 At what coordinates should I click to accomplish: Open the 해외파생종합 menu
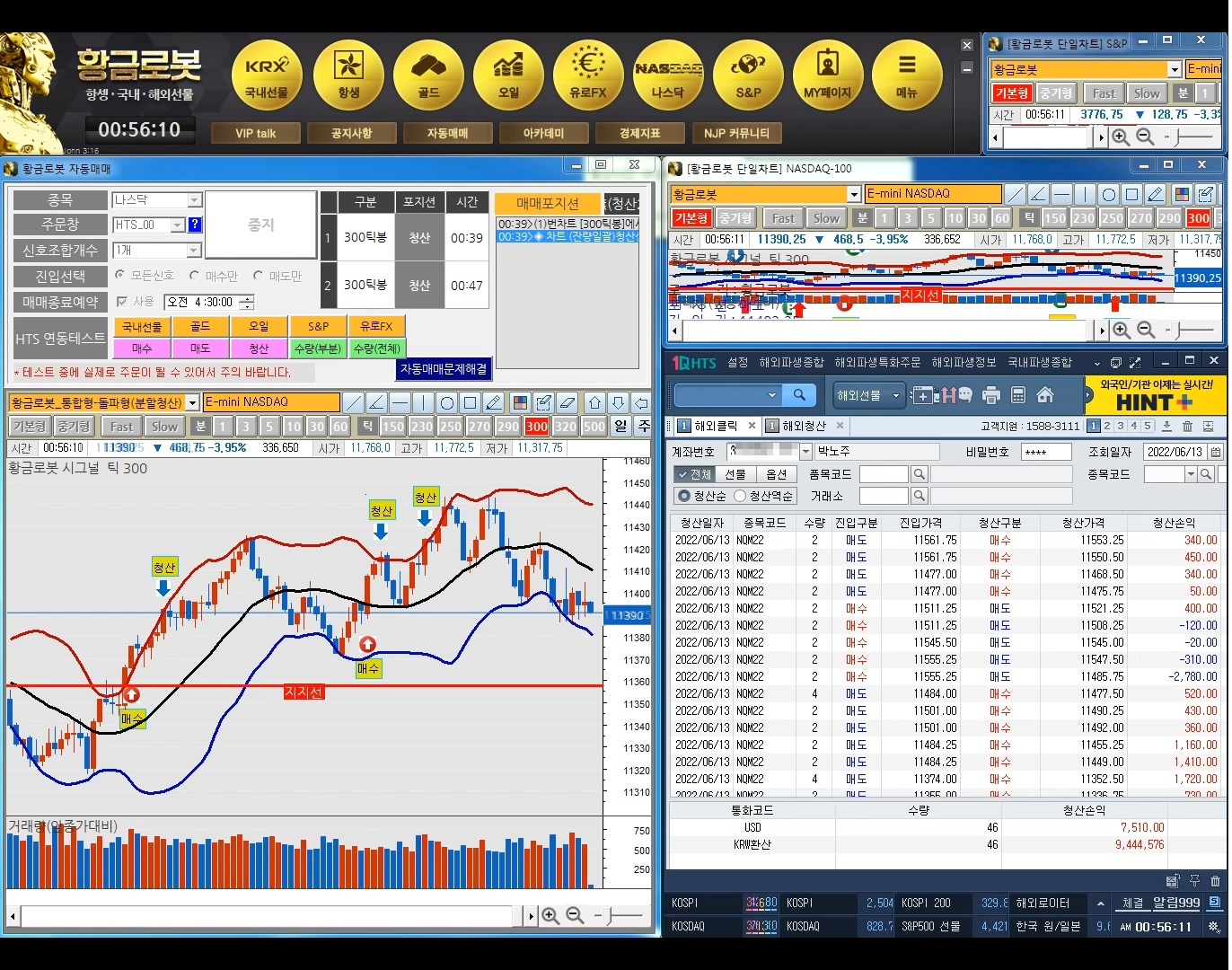[x=791, y=362]
